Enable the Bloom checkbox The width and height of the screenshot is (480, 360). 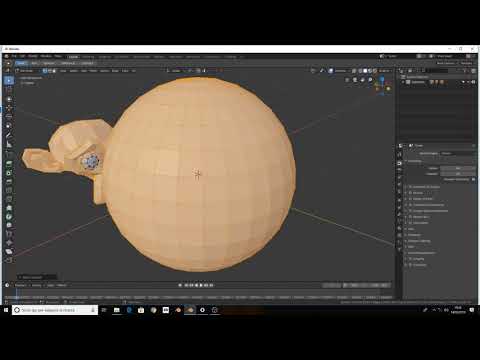coord(410,193)
